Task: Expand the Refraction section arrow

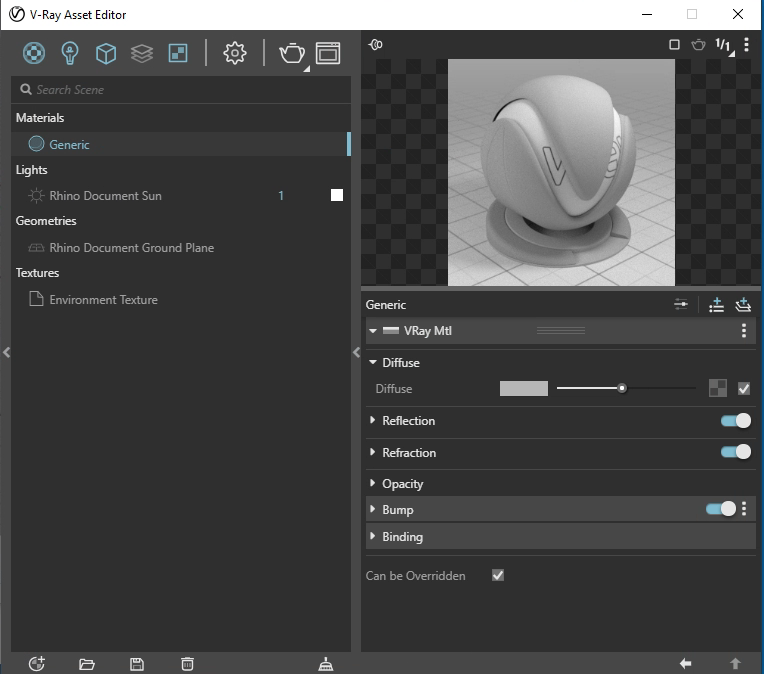Action: (372, 452)
